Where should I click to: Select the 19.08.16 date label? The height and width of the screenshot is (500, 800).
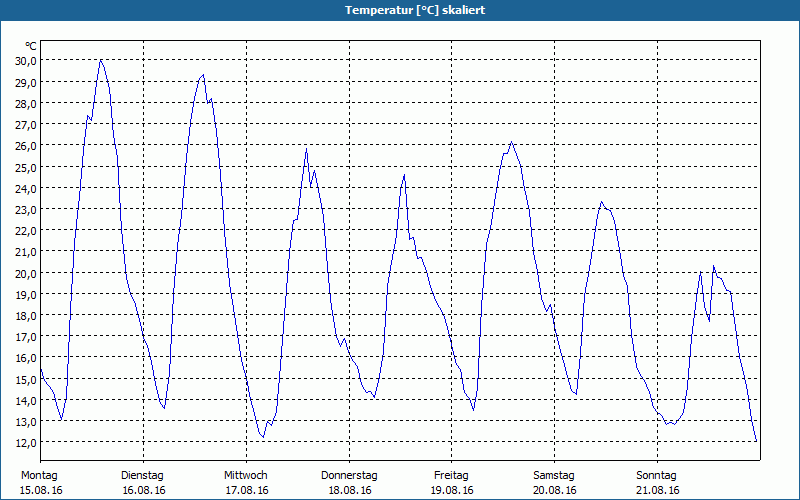click(x=453, y=490)
